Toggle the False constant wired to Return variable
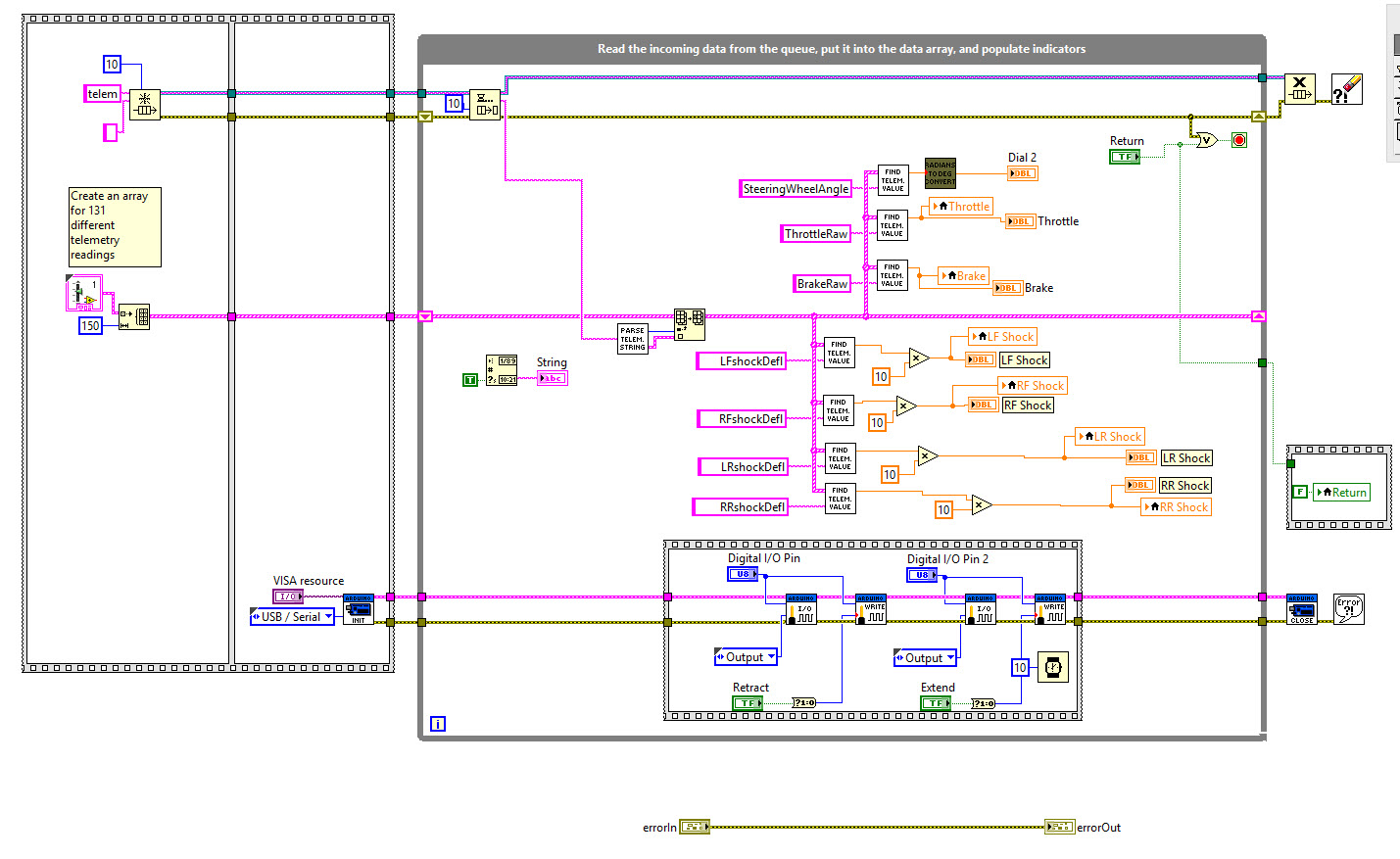The image size is (1400, 859). tap(1300, 492)
